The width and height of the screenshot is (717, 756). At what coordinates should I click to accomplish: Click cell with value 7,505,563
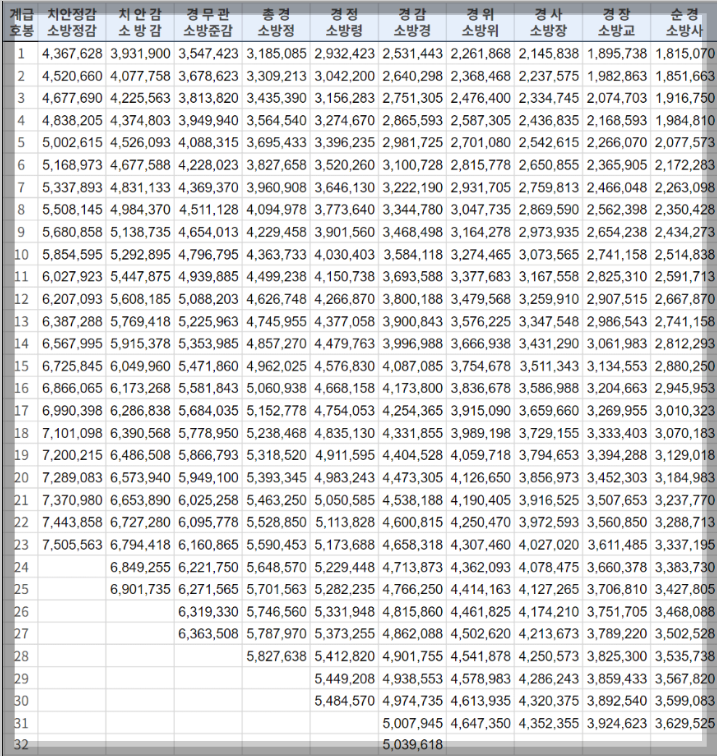72,545
